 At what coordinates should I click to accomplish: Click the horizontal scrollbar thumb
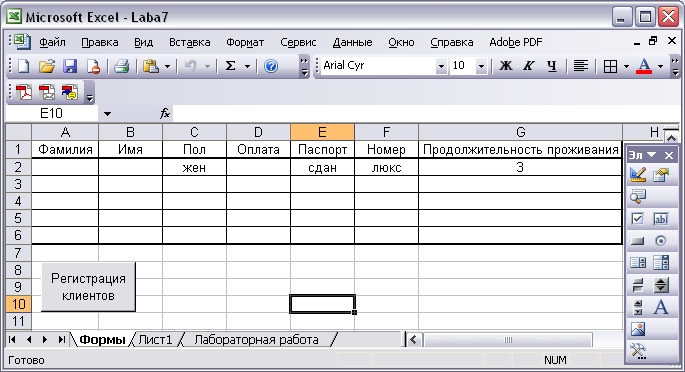pos(508,340)
